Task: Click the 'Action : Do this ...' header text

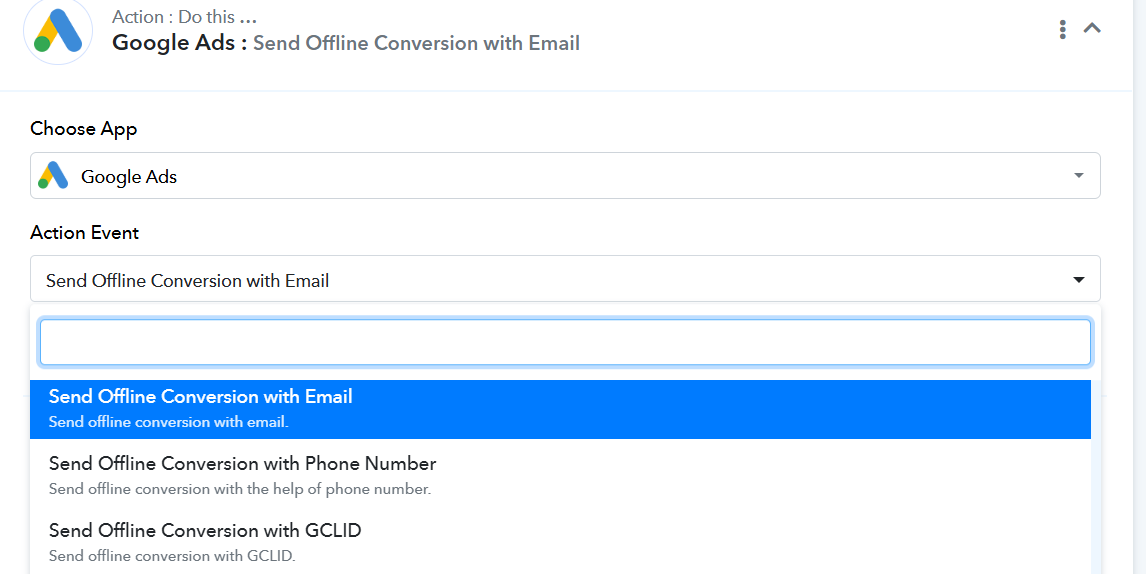Action: tap(184, 16)
